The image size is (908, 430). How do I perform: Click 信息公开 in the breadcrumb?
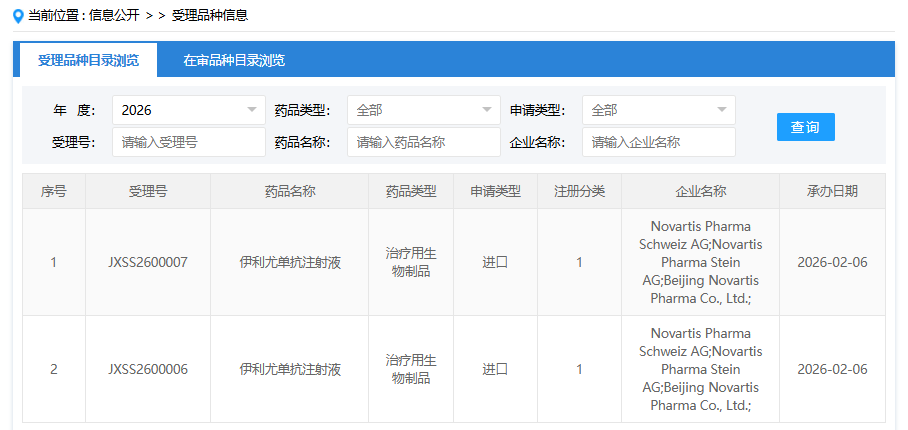coord(116,15)
